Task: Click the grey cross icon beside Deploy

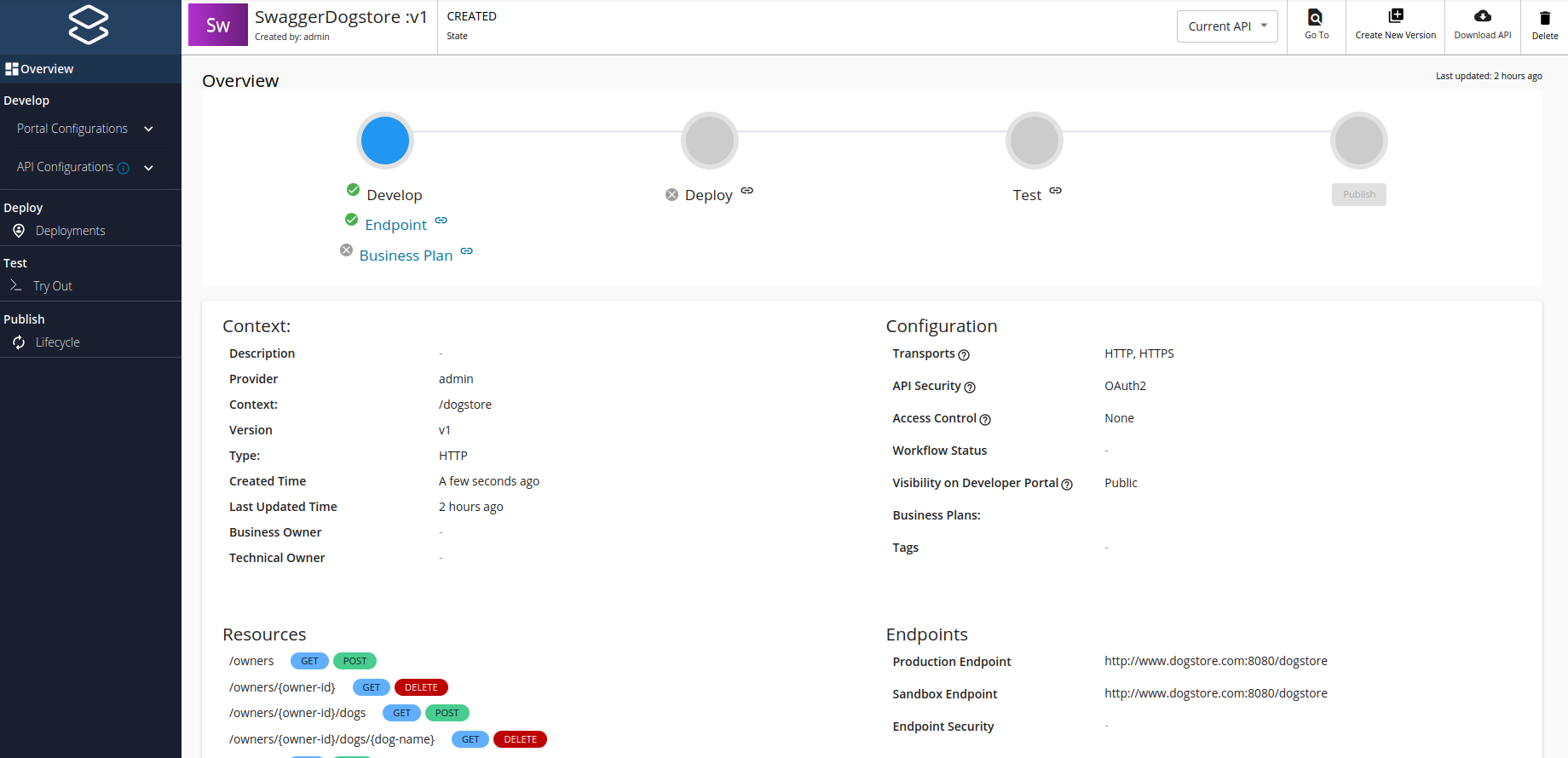Action: [x=672, y=195]
